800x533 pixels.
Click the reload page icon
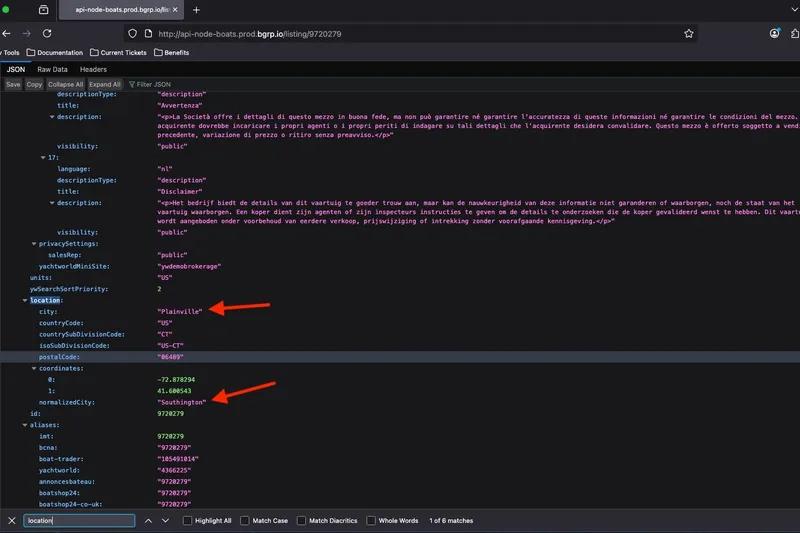click(49, 33)
